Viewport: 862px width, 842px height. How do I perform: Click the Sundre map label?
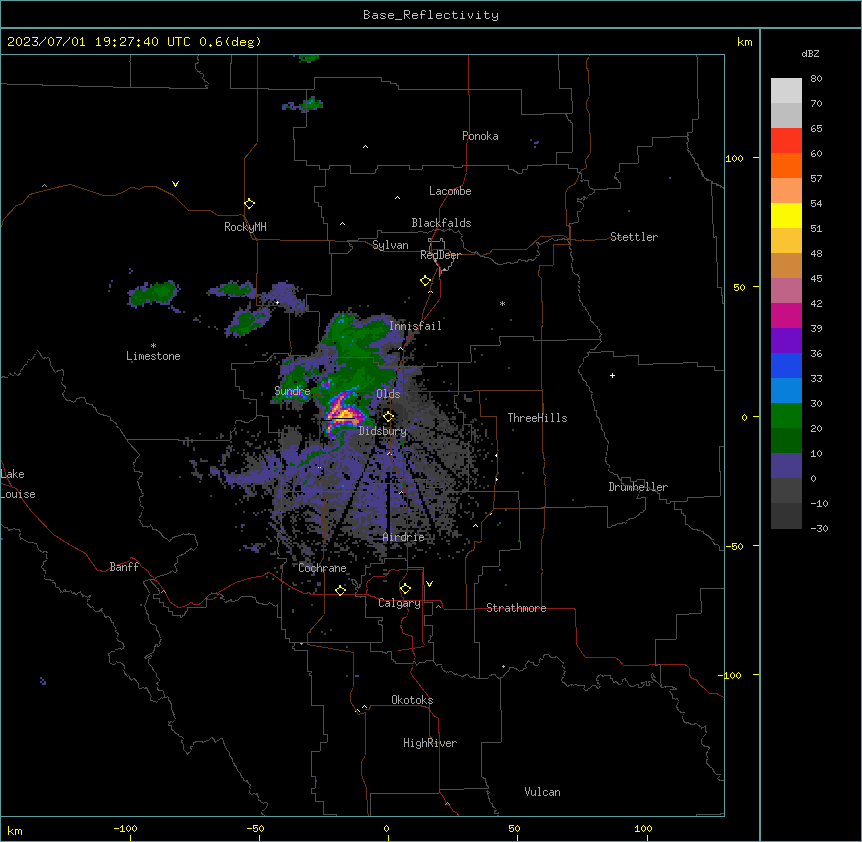coord(292,391)
